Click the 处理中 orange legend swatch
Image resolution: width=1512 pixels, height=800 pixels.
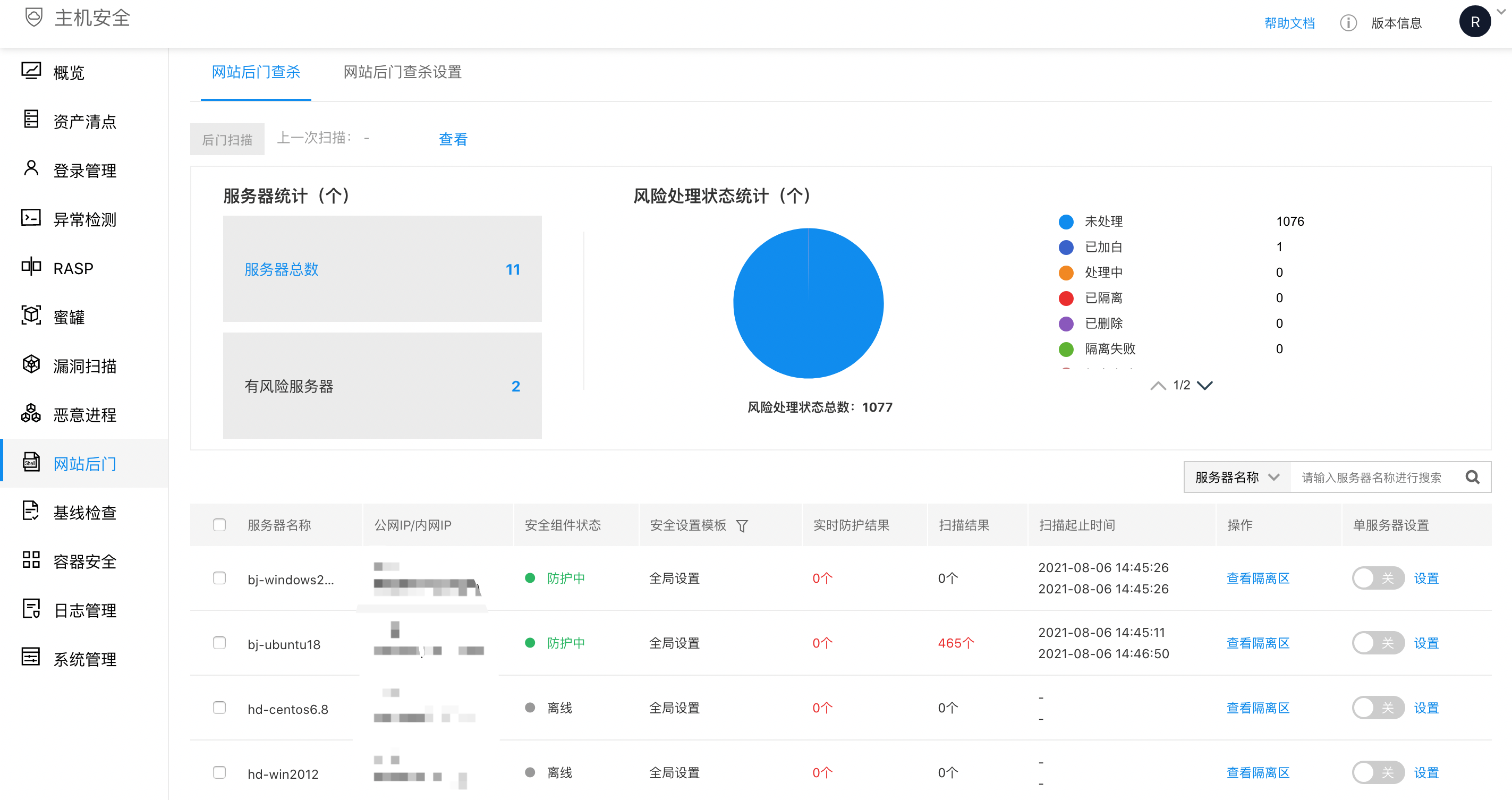click(x=1066, y=273)
